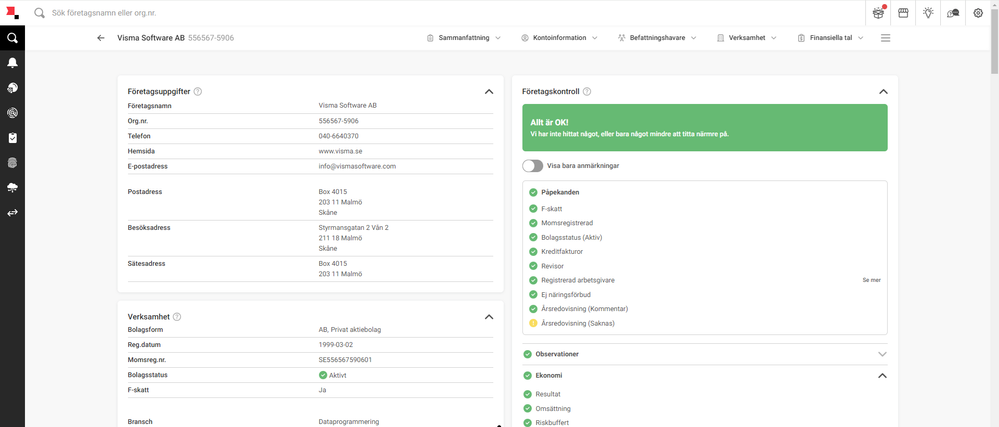Open the chat support icon
Screen dimensions: 999x427
click(x=953, y=13)
